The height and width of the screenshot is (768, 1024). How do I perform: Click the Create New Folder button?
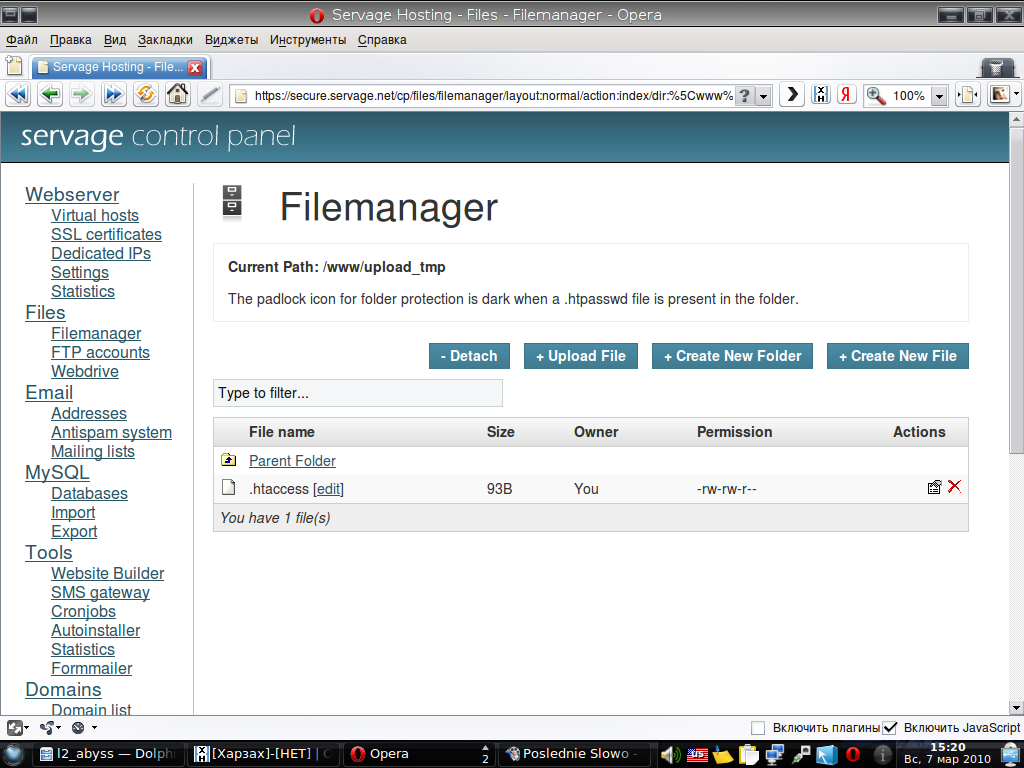pyautogui.click(x=732, y=356)
